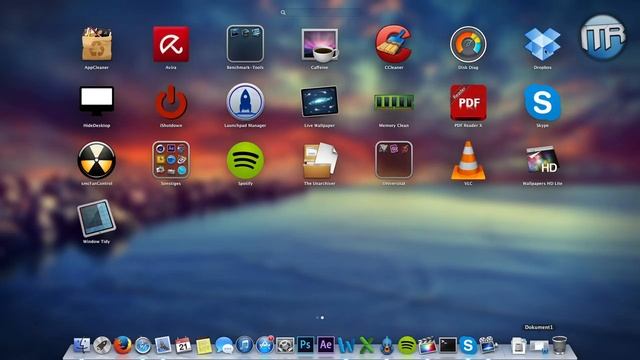
Task: Open the iShutdown power app
Action: coord(171,102)
